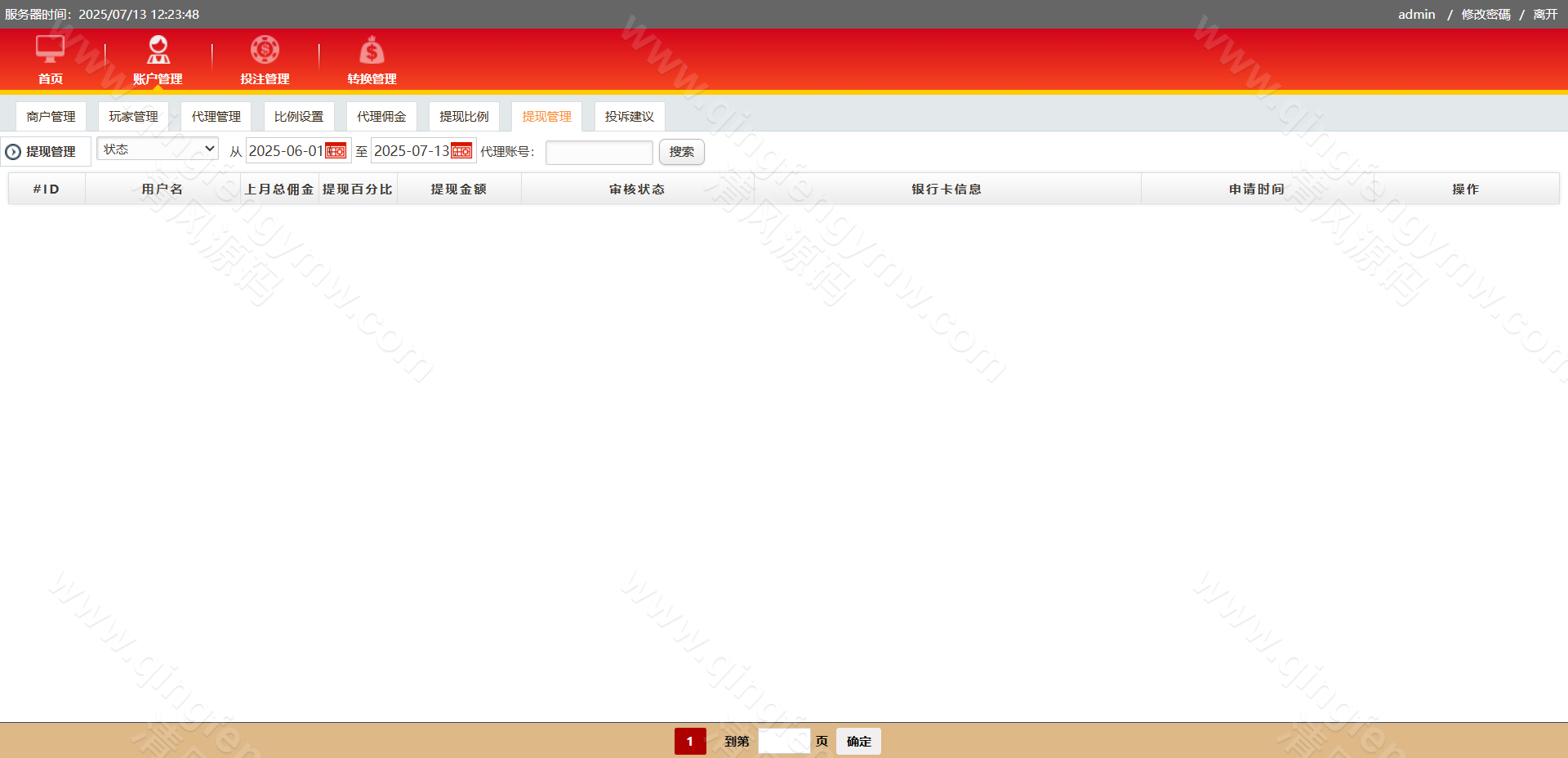1568x758 pixels.
Task: Focus the 代理账号 input field
Action: coord(599,152)
